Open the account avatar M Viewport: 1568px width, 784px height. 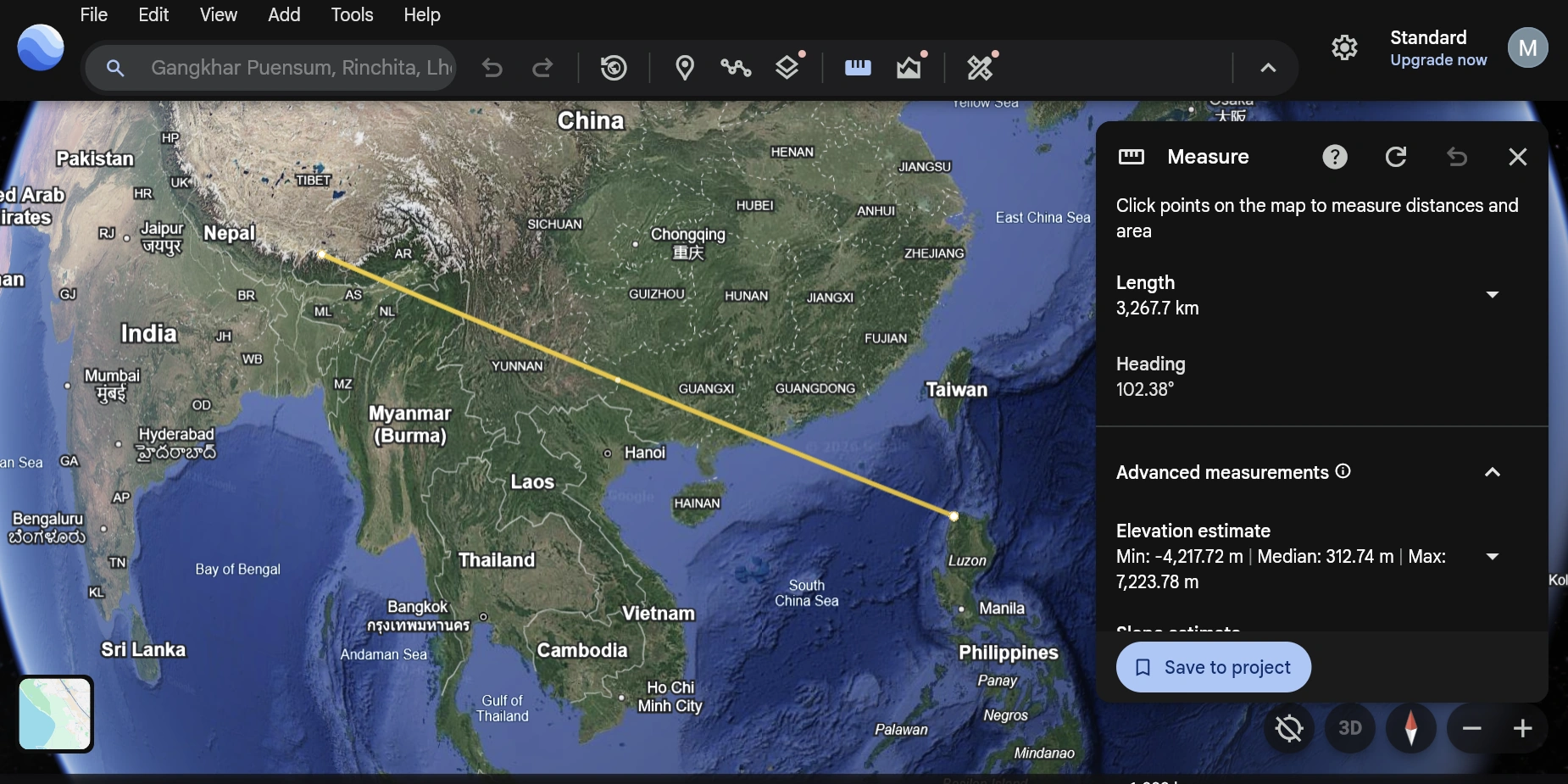(x=1528, y=47)
